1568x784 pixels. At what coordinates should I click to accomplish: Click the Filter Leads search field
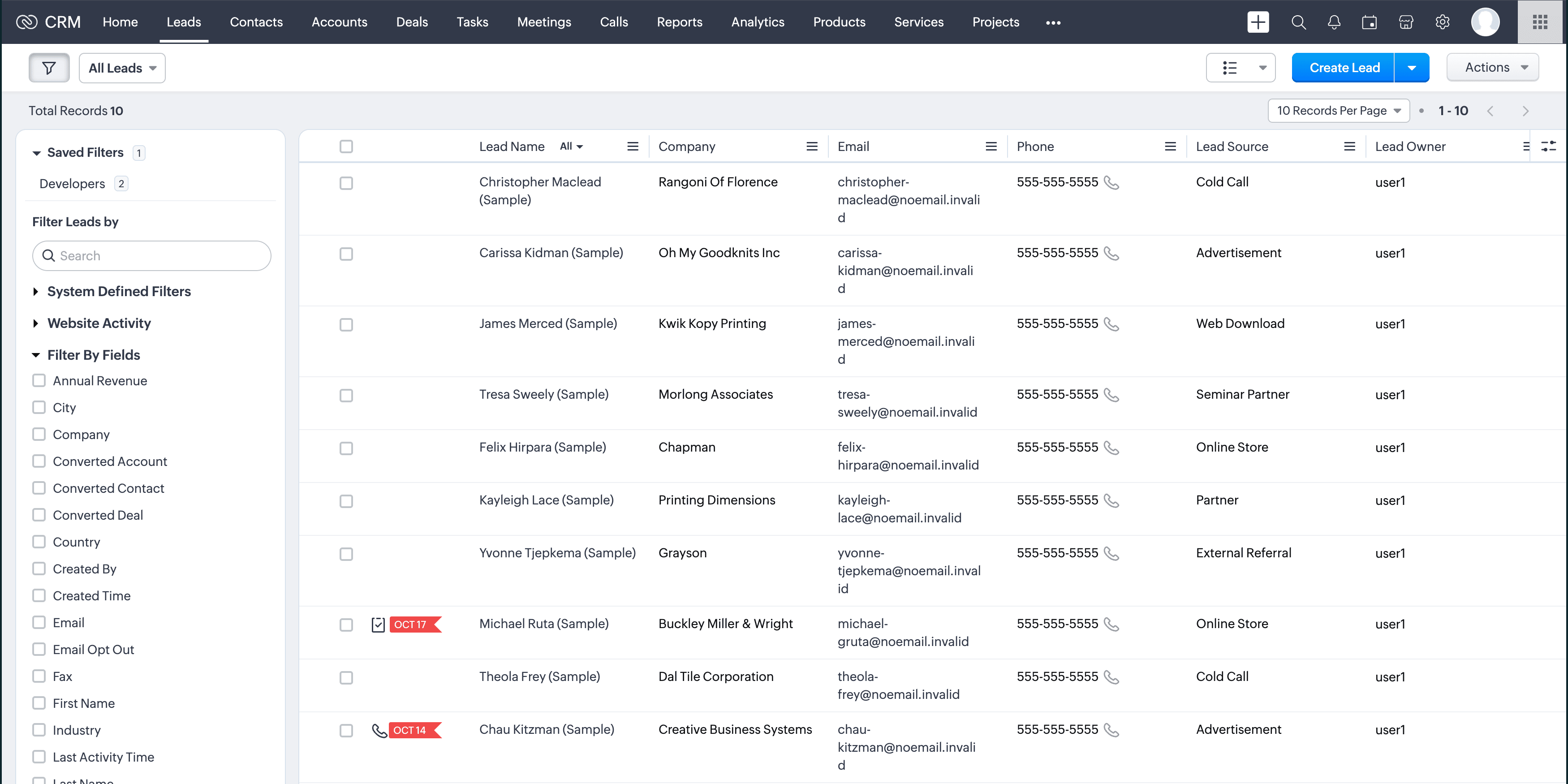tap(152, 256)
